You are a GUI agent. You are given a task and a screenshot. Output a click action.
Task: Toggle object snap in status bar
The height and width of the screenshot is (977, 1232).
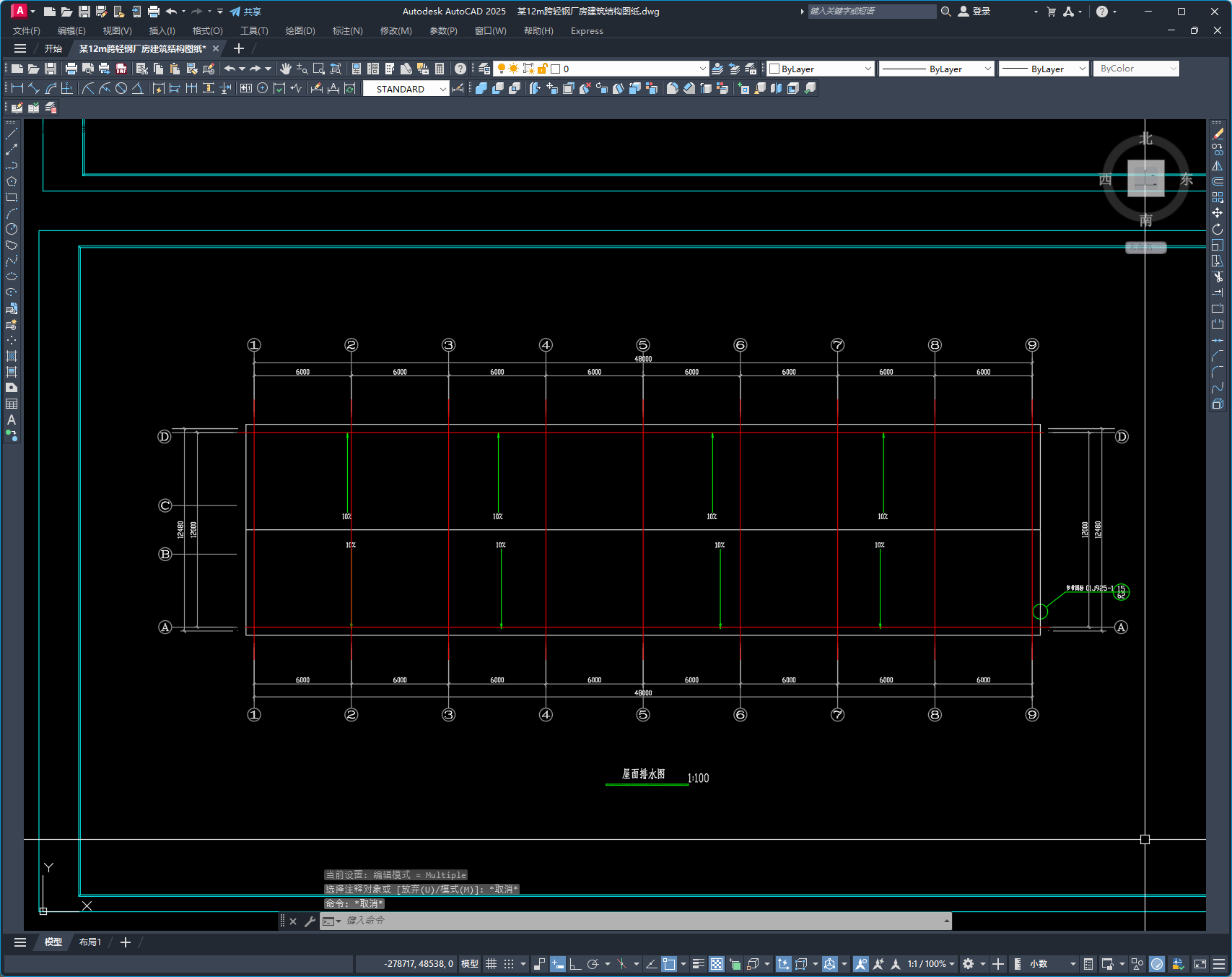(x=669, y=964)
